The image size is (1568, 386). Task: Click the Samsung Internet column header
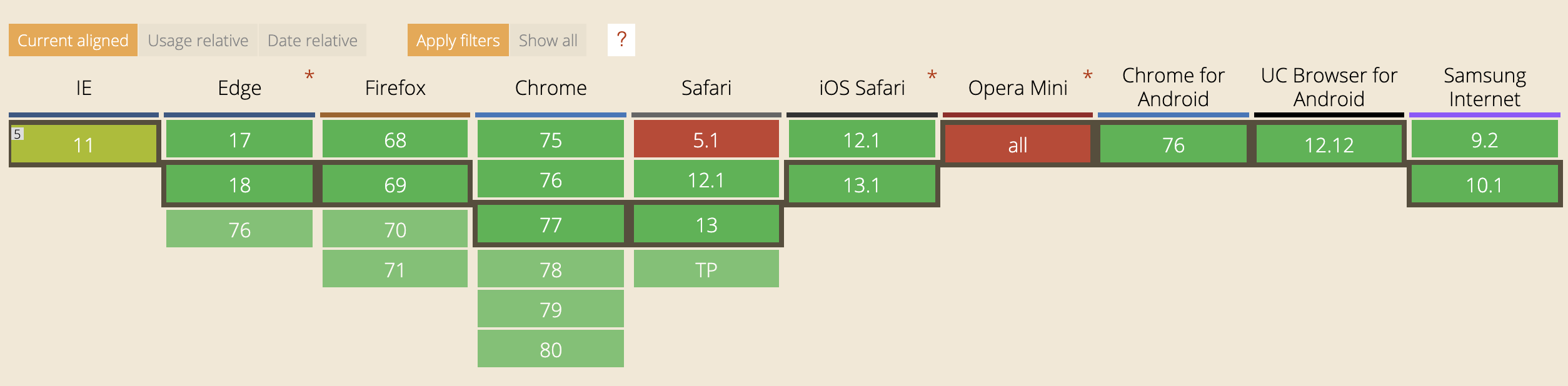1484,87
